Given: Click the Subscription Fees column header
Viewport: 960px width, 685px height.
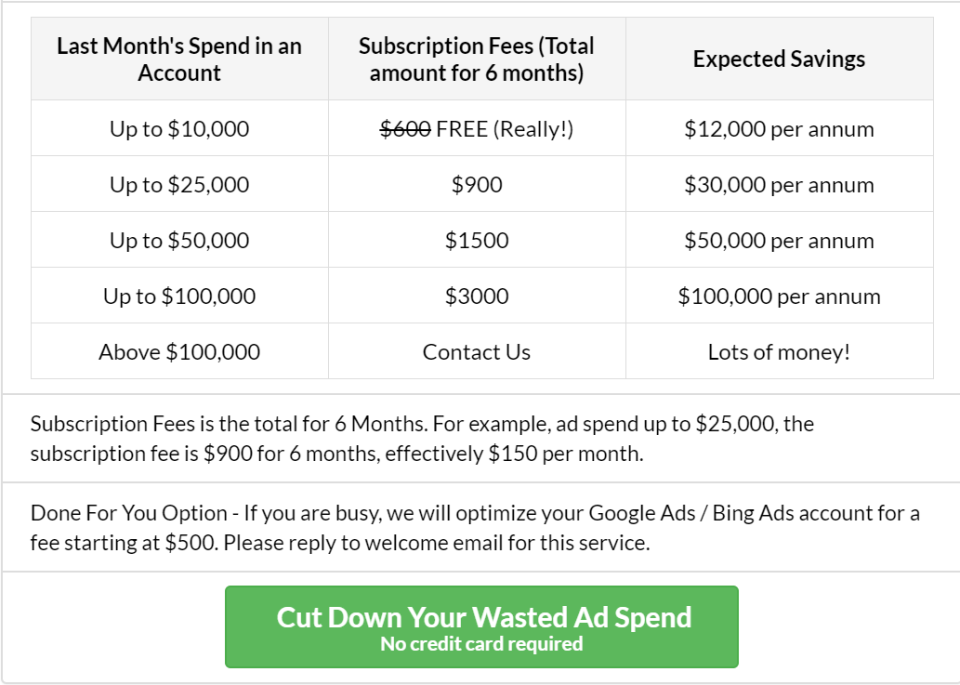Looking at the screenshot, I should tap(476, 59).
